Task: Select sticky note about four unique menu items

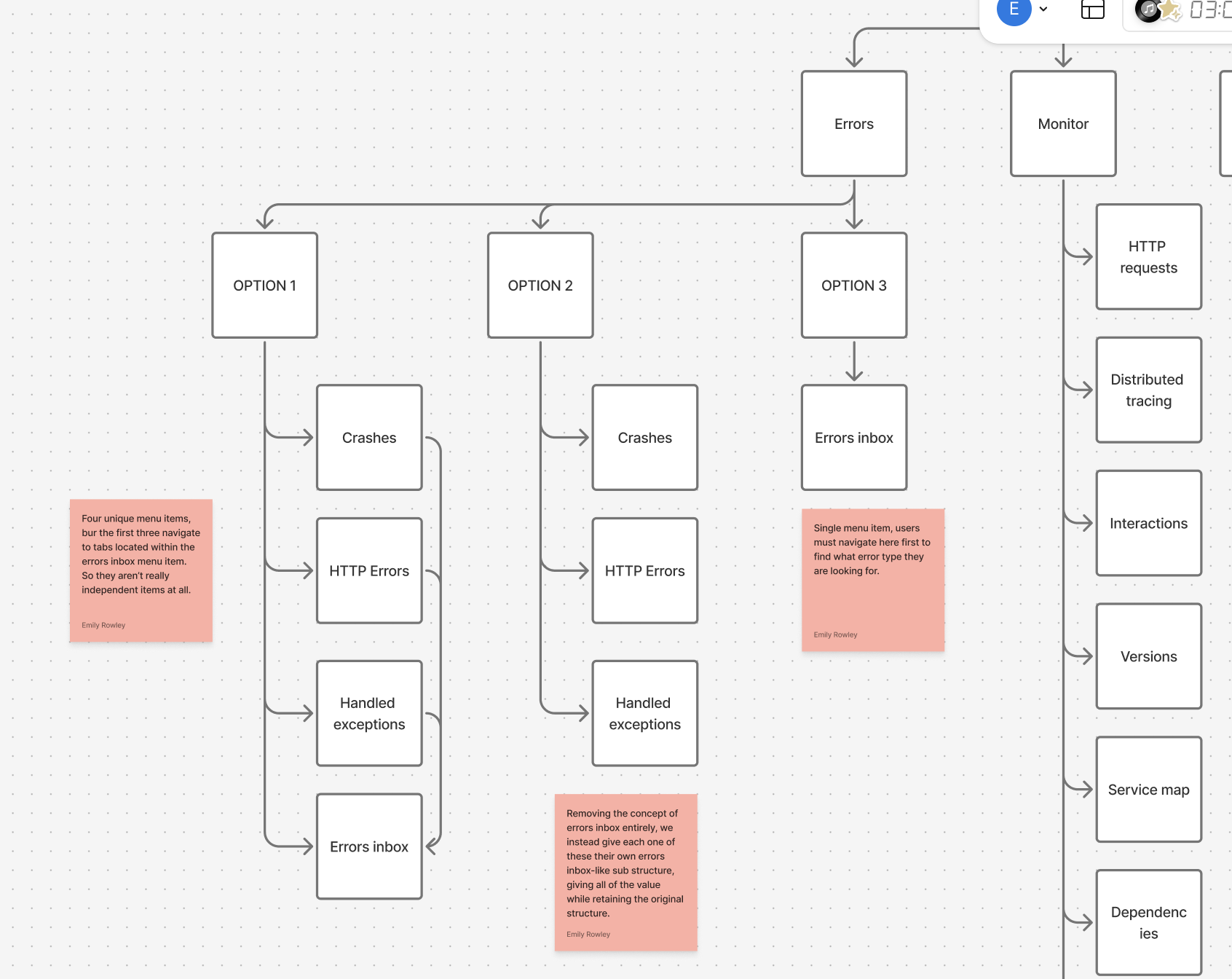Action: tap(141, 570)
